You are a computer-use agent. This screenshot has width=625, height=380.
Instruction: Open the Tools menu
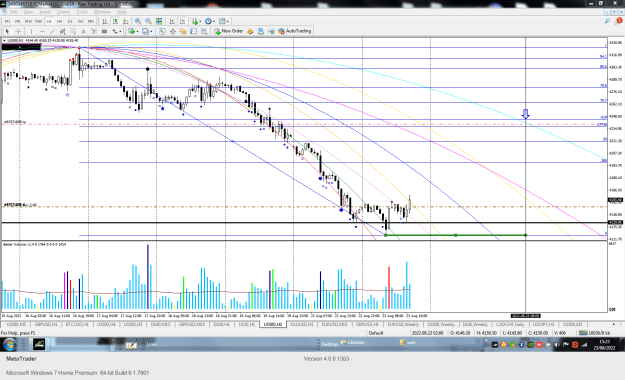click(81, 12)
